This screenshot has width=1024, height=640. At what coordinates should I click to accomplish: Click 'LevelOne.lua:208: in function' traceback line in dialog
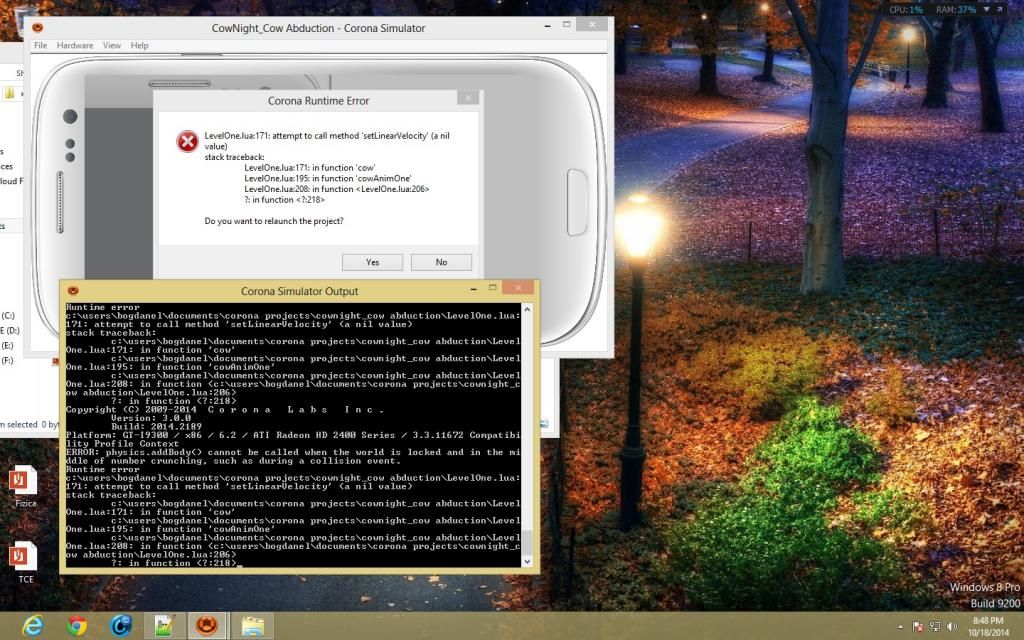pyautogui.click(x=336, y=189)
